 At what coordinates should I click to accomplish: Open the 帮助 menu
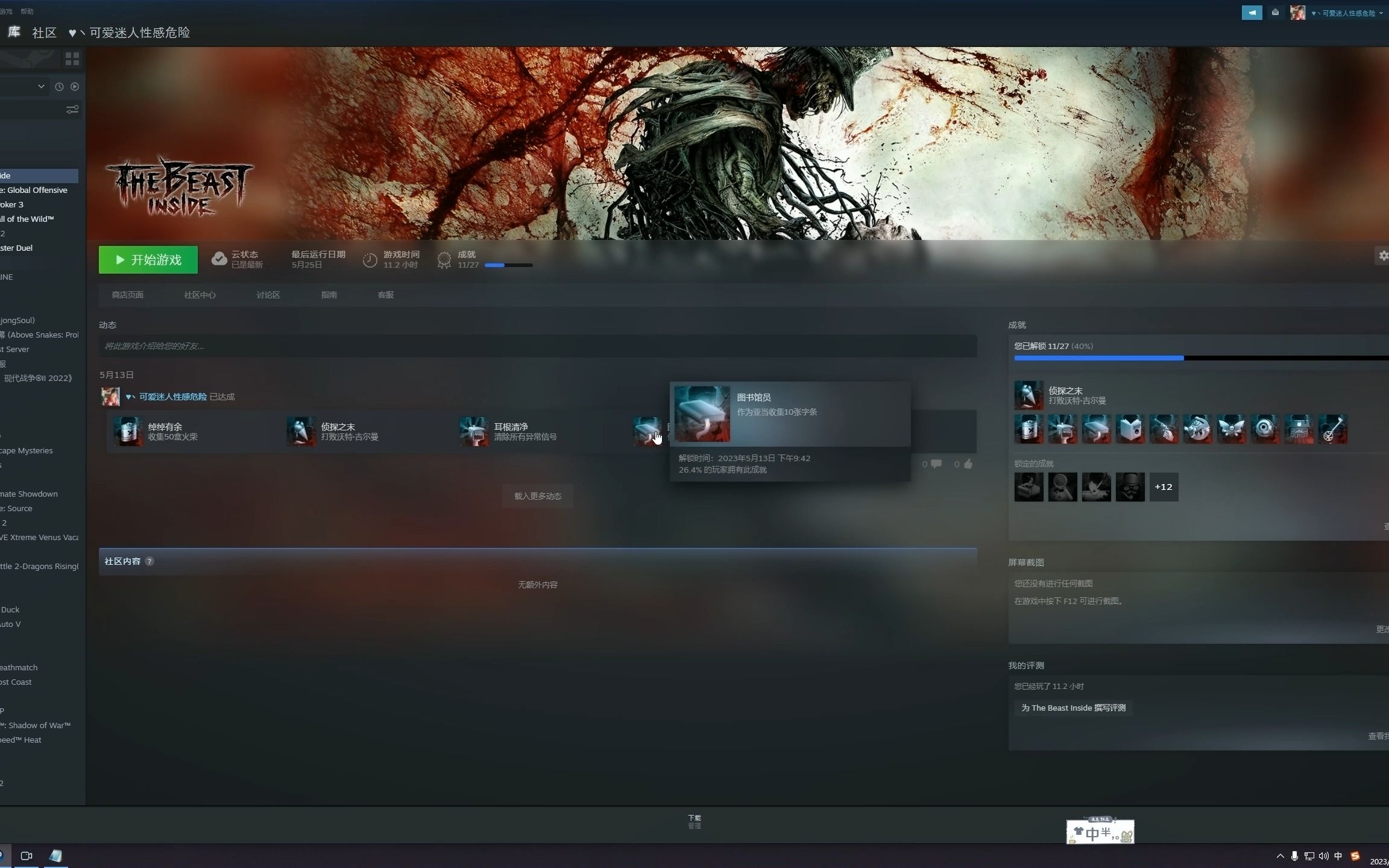pos(27,11)
